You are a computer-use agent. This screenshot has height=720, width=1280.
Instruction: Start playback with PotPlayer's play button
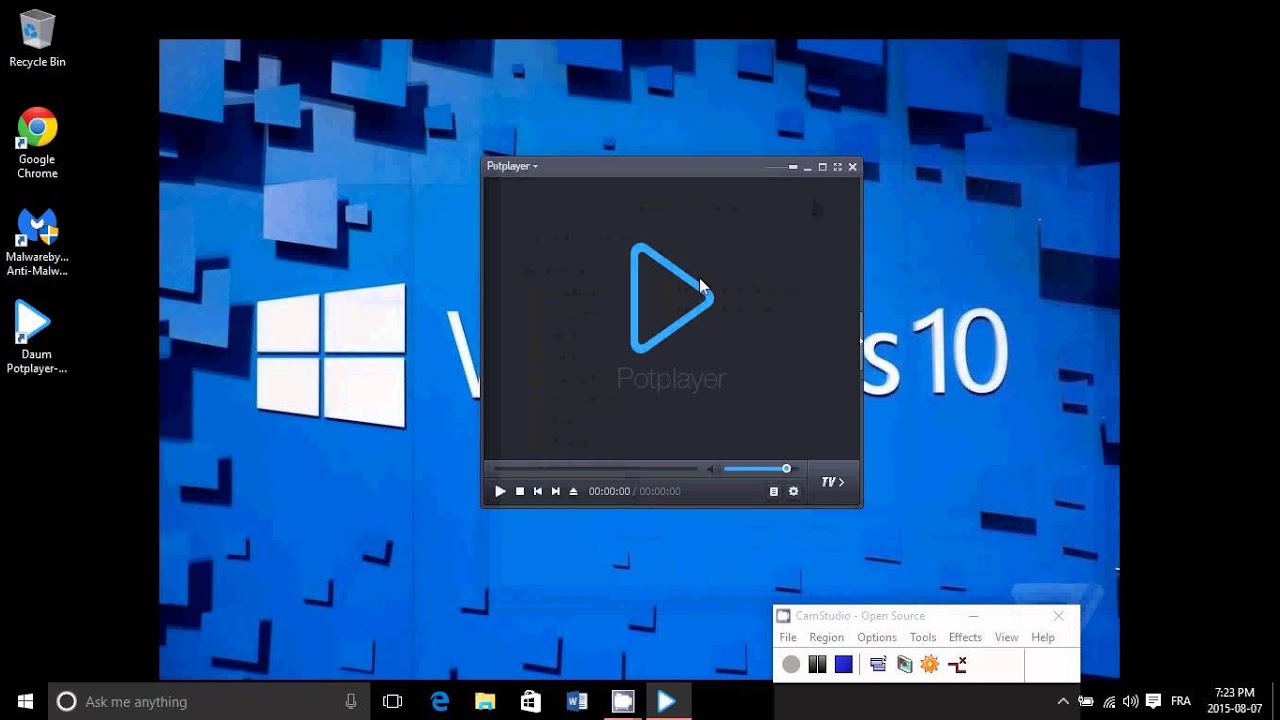tap(500, 491)
